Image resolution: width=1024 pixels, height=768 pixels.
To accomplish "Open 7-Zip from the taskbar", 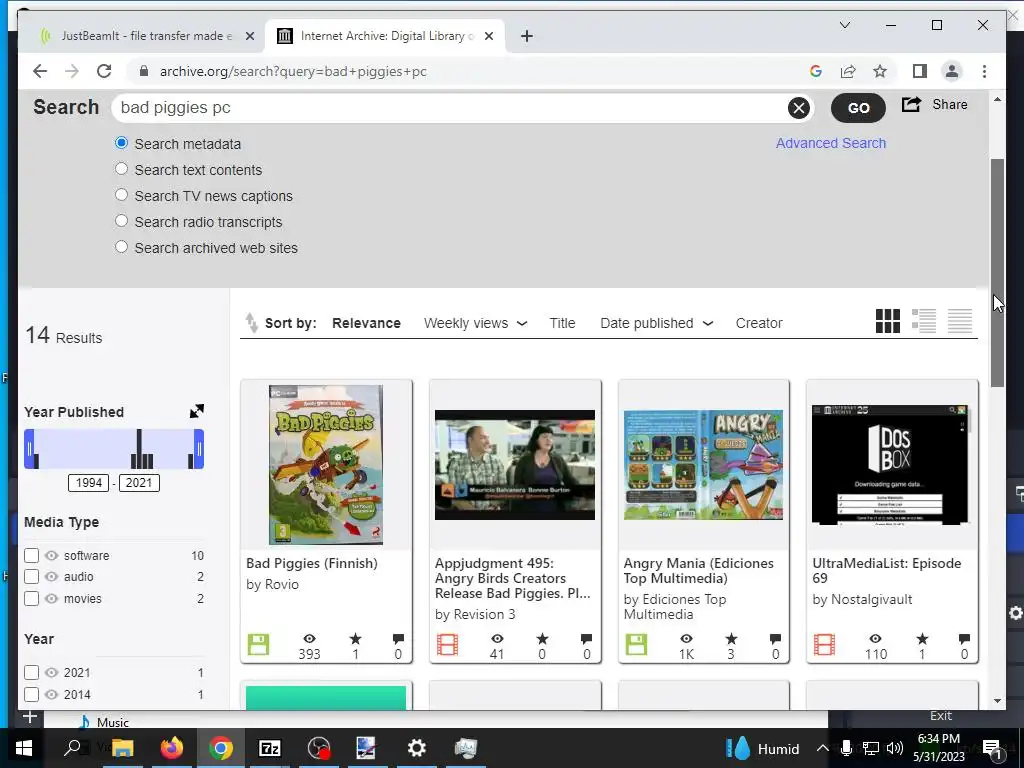I will (x=270, y=748).
